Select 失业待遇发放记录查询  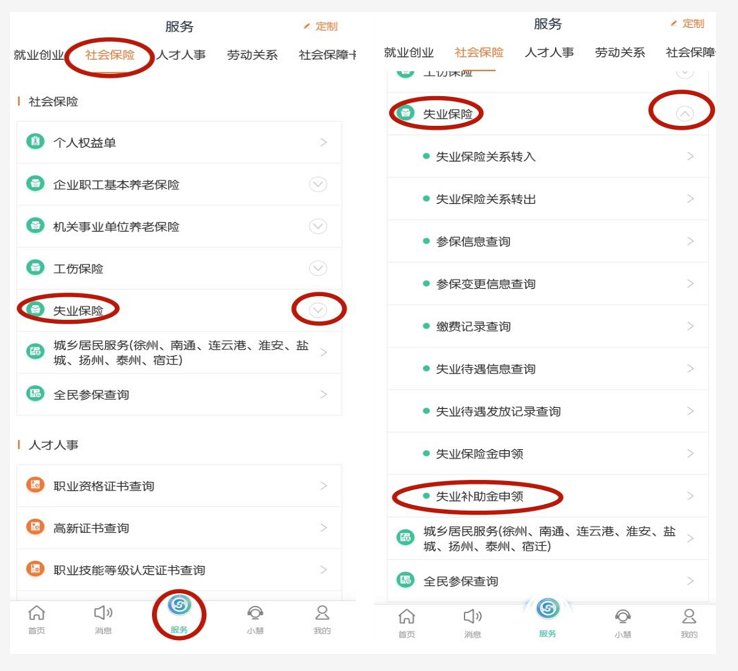[x=547, y=411]
